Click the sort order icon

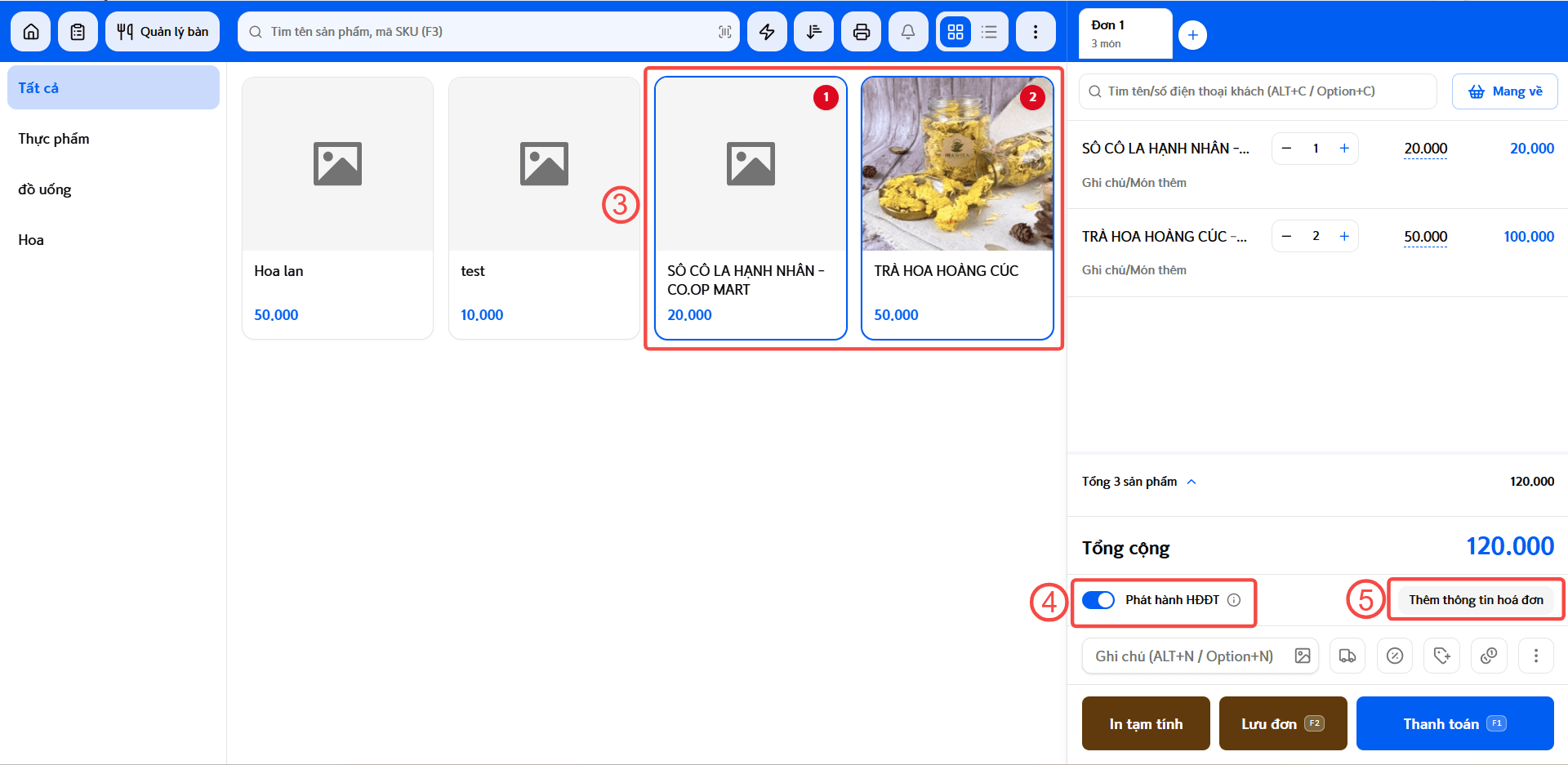tap(814, 32)
